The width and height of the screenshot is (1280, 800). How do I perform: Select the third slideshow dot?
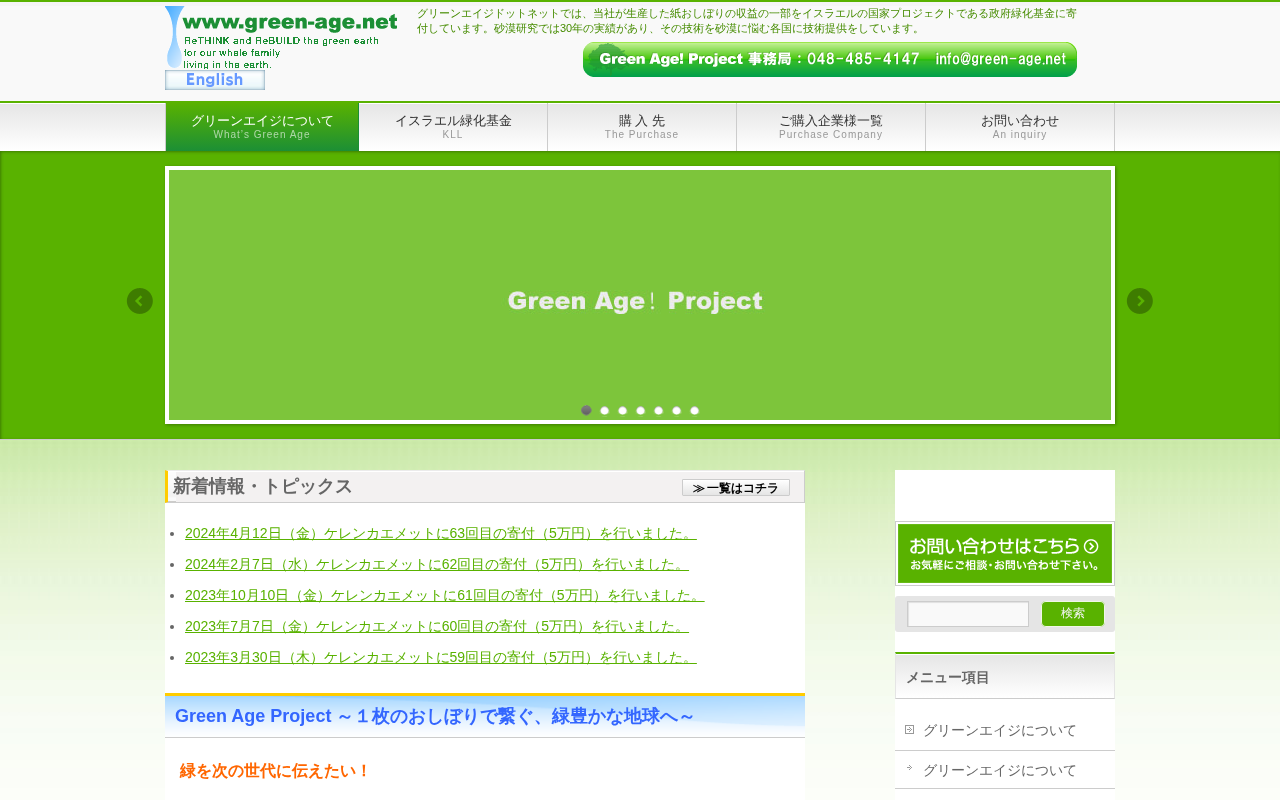tap(622, 410)
